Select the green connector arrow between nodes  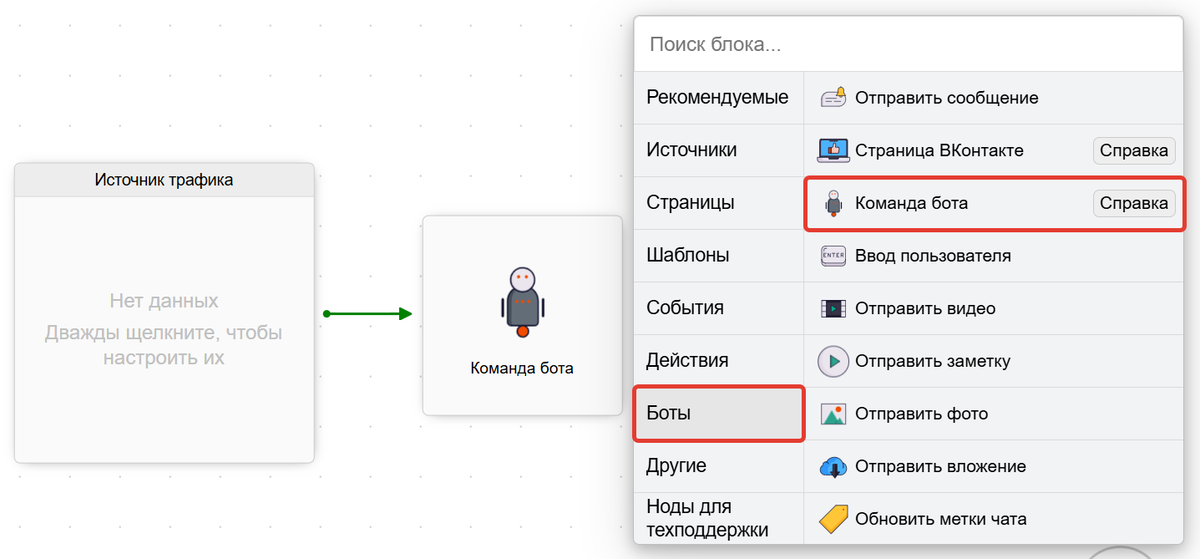point(367,314)
